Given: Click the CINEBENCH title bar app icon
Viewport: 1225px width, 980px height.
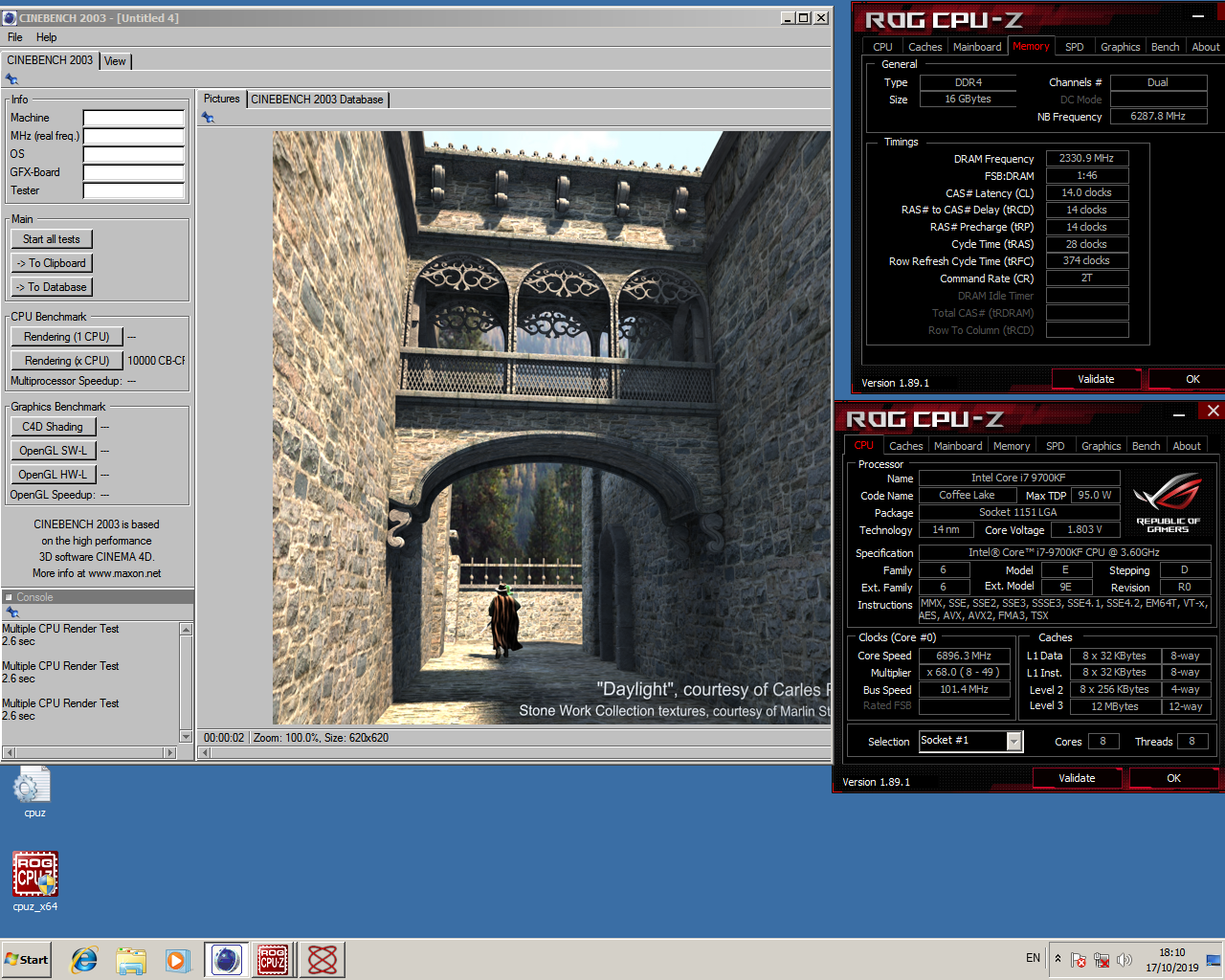Looking at the screenshot, I should click(x=10, y=17).
